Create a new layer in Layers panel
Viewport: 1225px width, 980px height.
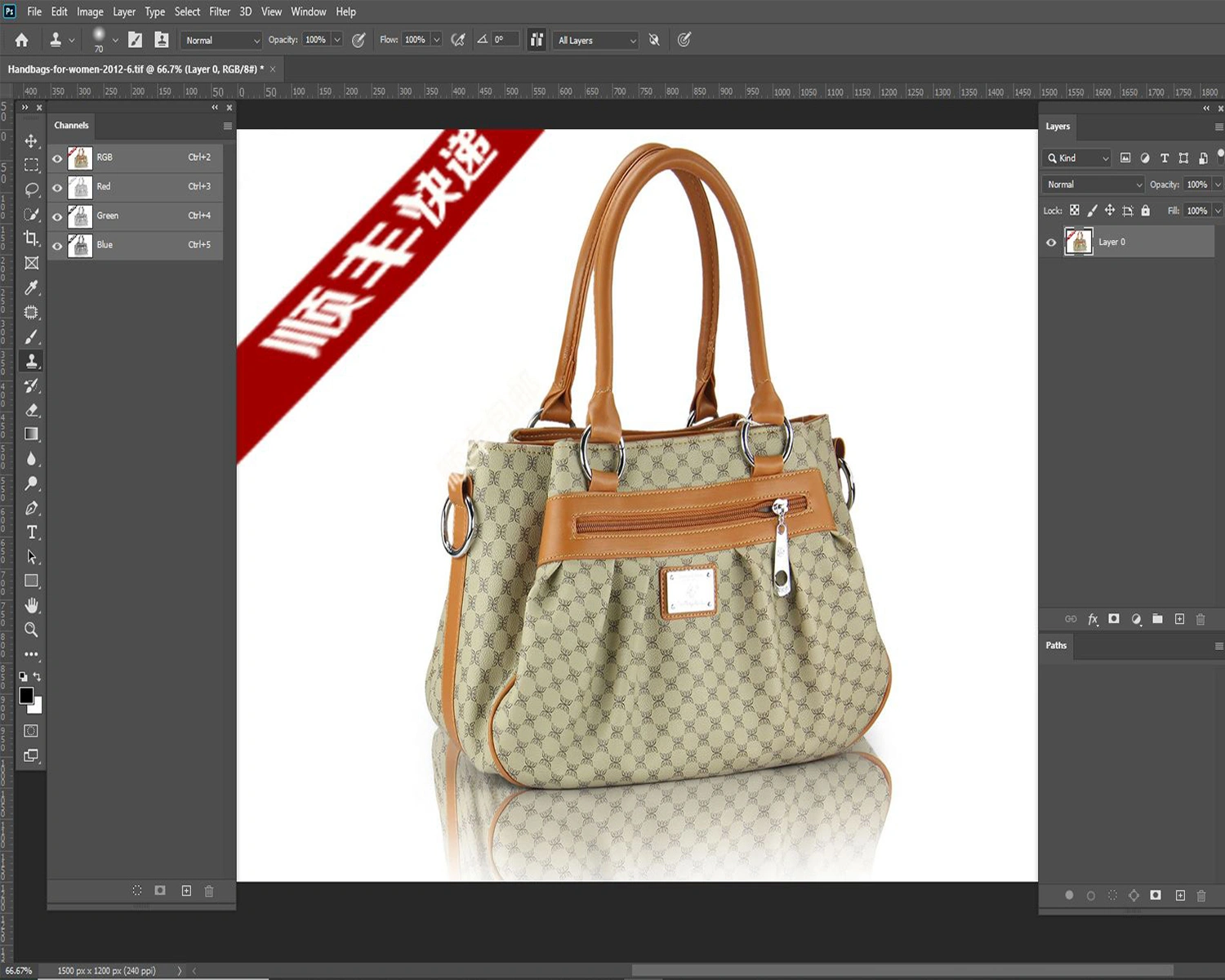(1179, 619)
